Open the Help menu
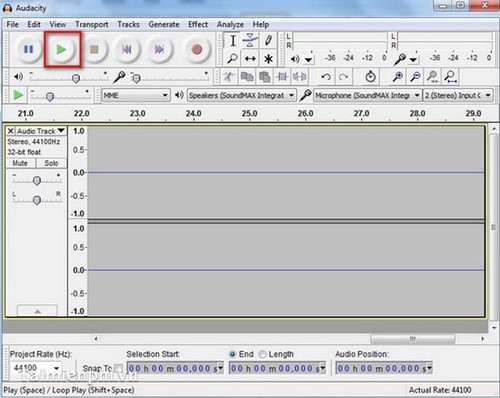 click(x=261, y=25)
